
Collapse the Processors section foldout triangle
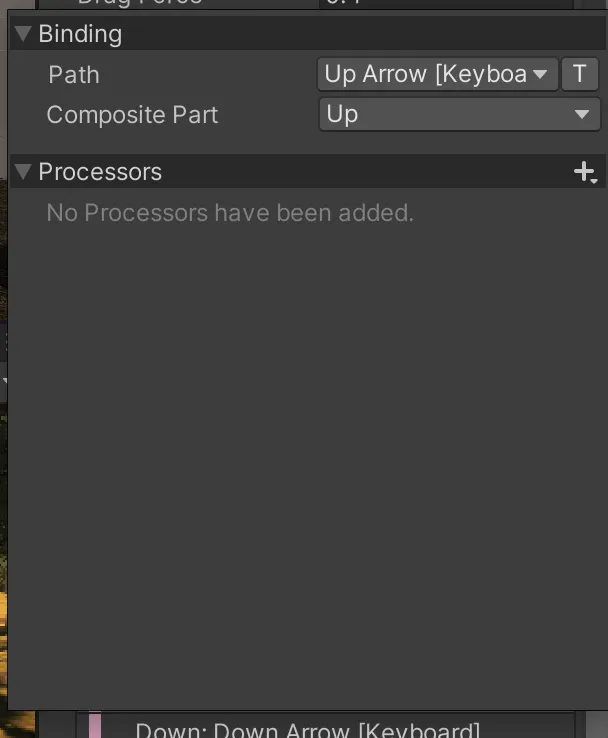24,172
